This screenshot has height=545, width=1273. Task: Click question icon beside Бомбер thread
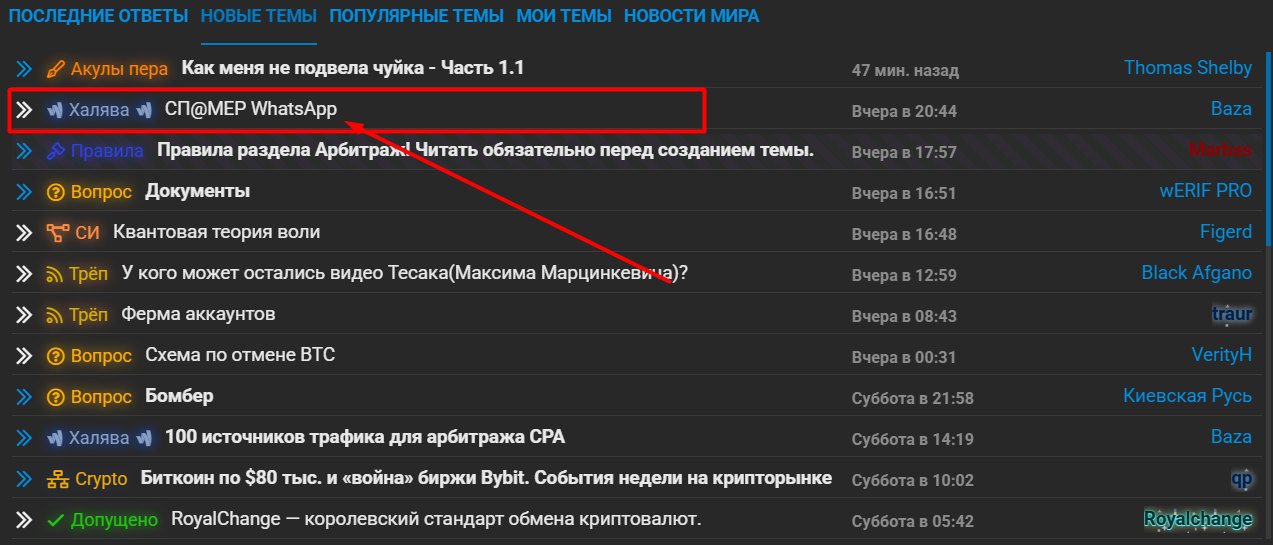56,398
